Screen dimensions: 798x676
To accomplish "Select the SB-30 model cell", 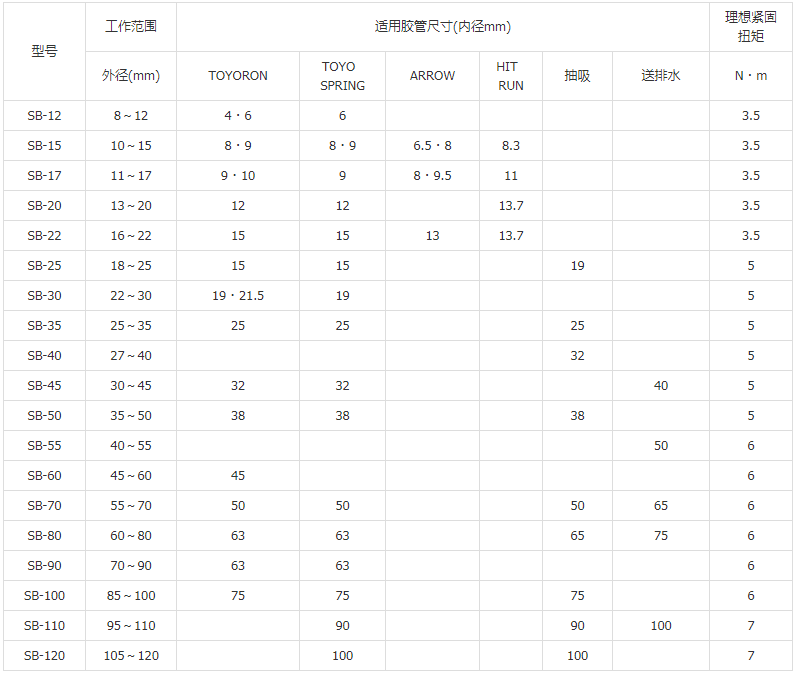I will click(44, 296).
